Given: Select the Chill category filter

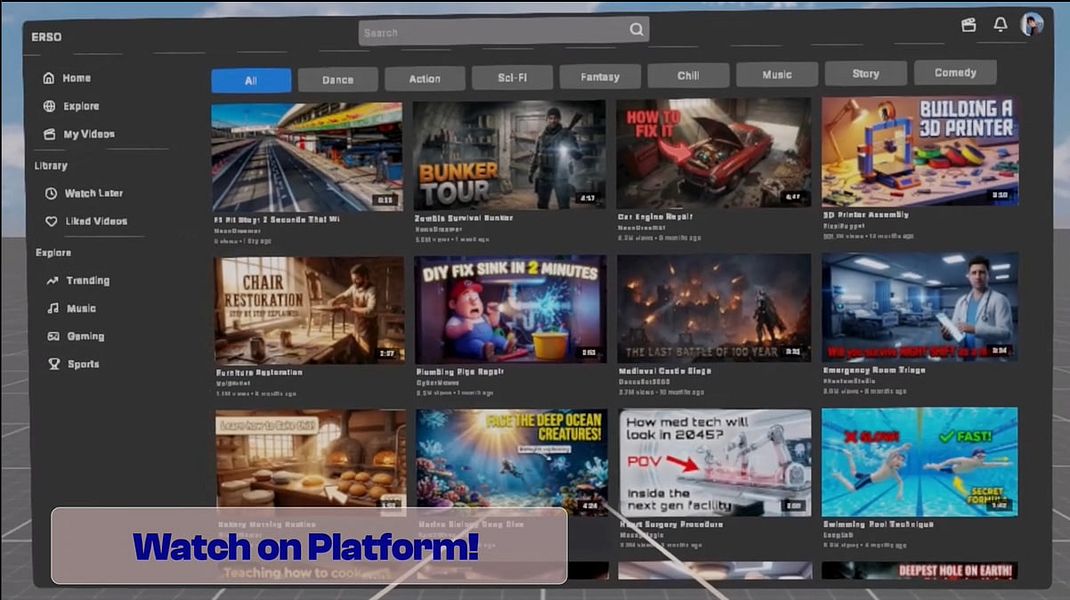Looking at the screenshot, I should point(688,75).
